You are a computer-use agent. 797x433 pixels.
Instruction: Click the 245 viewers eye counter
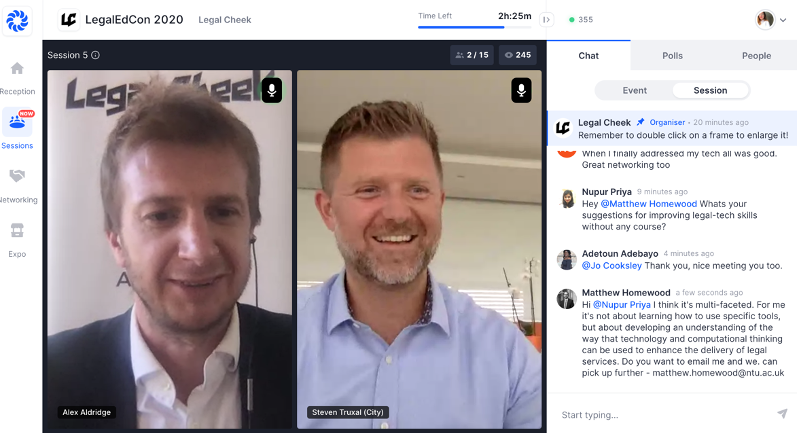pos(516,55)
